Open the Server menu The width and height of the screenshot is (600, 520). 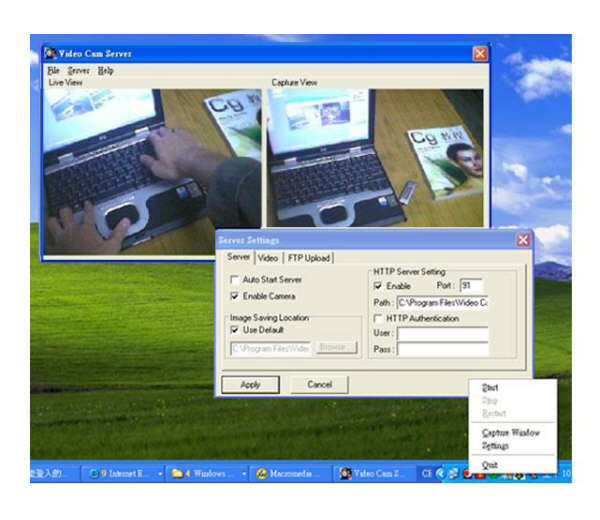pos(79,71)
